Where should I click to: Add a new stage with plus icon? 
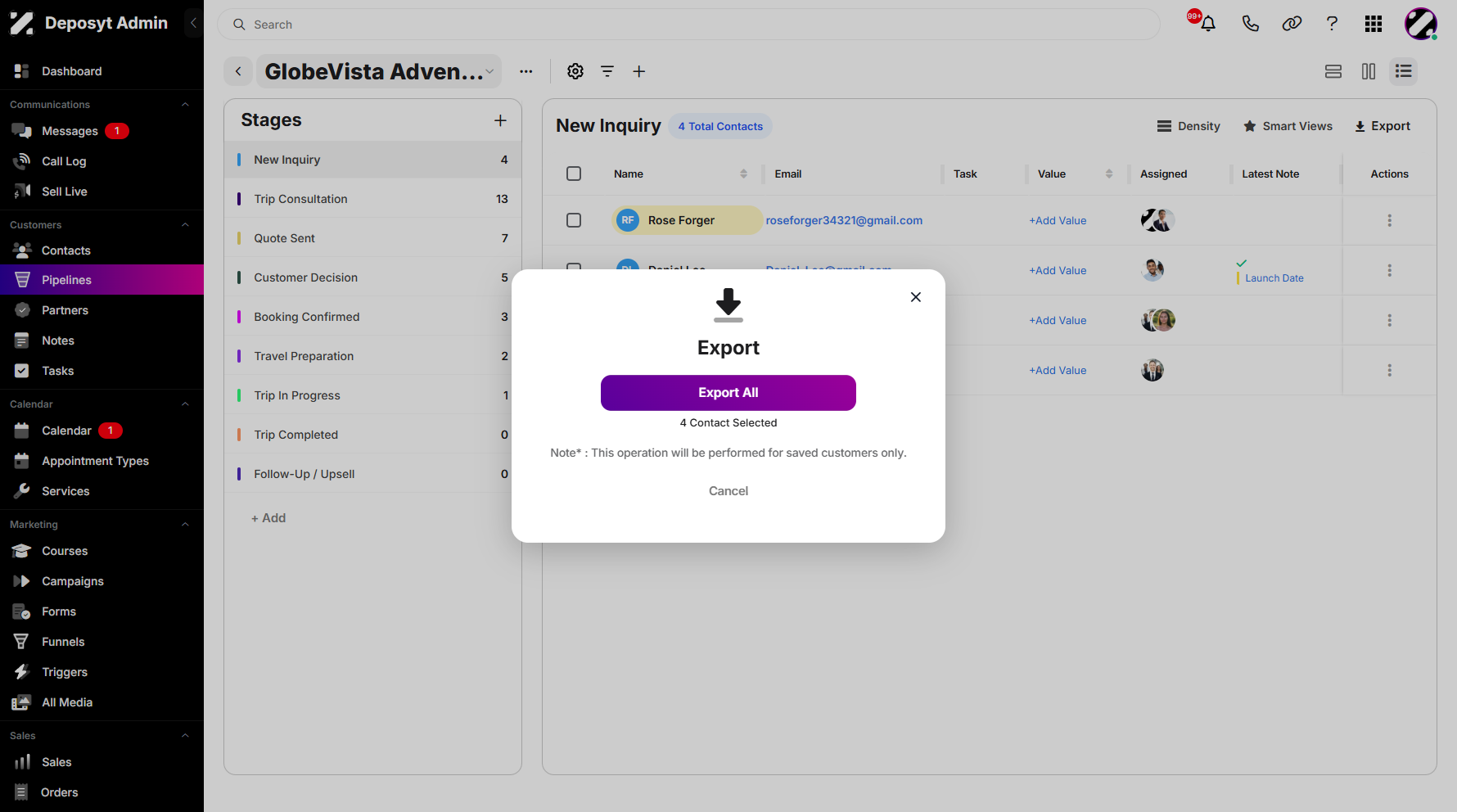(500, 120)
